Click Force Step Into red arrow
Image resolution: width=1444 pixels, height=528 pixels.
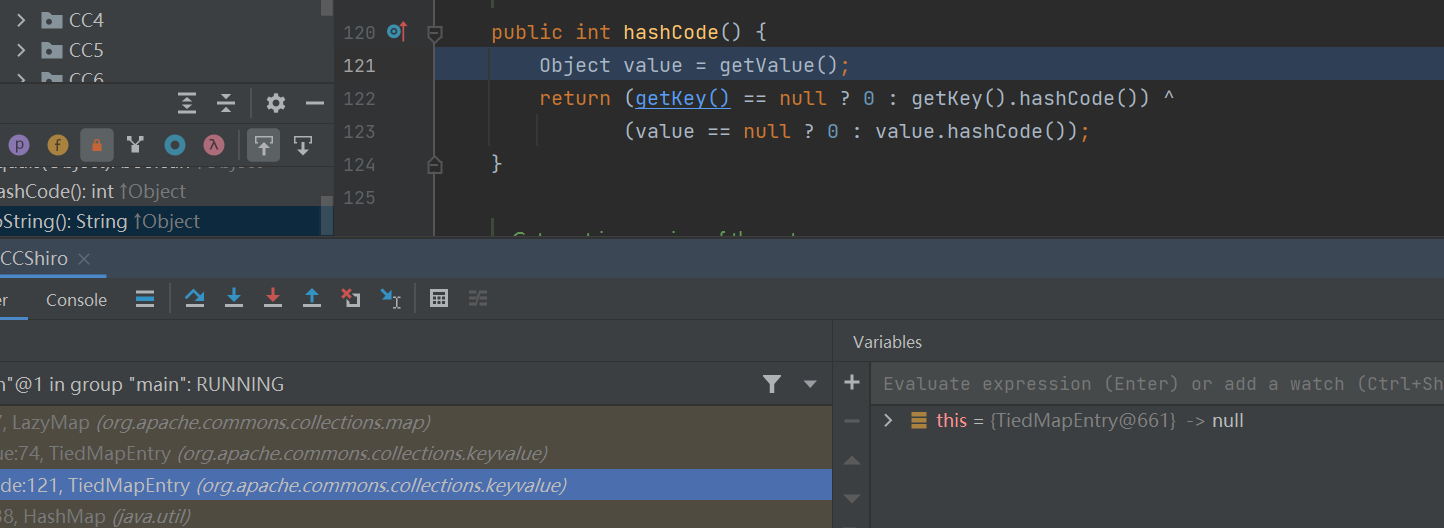273,298
